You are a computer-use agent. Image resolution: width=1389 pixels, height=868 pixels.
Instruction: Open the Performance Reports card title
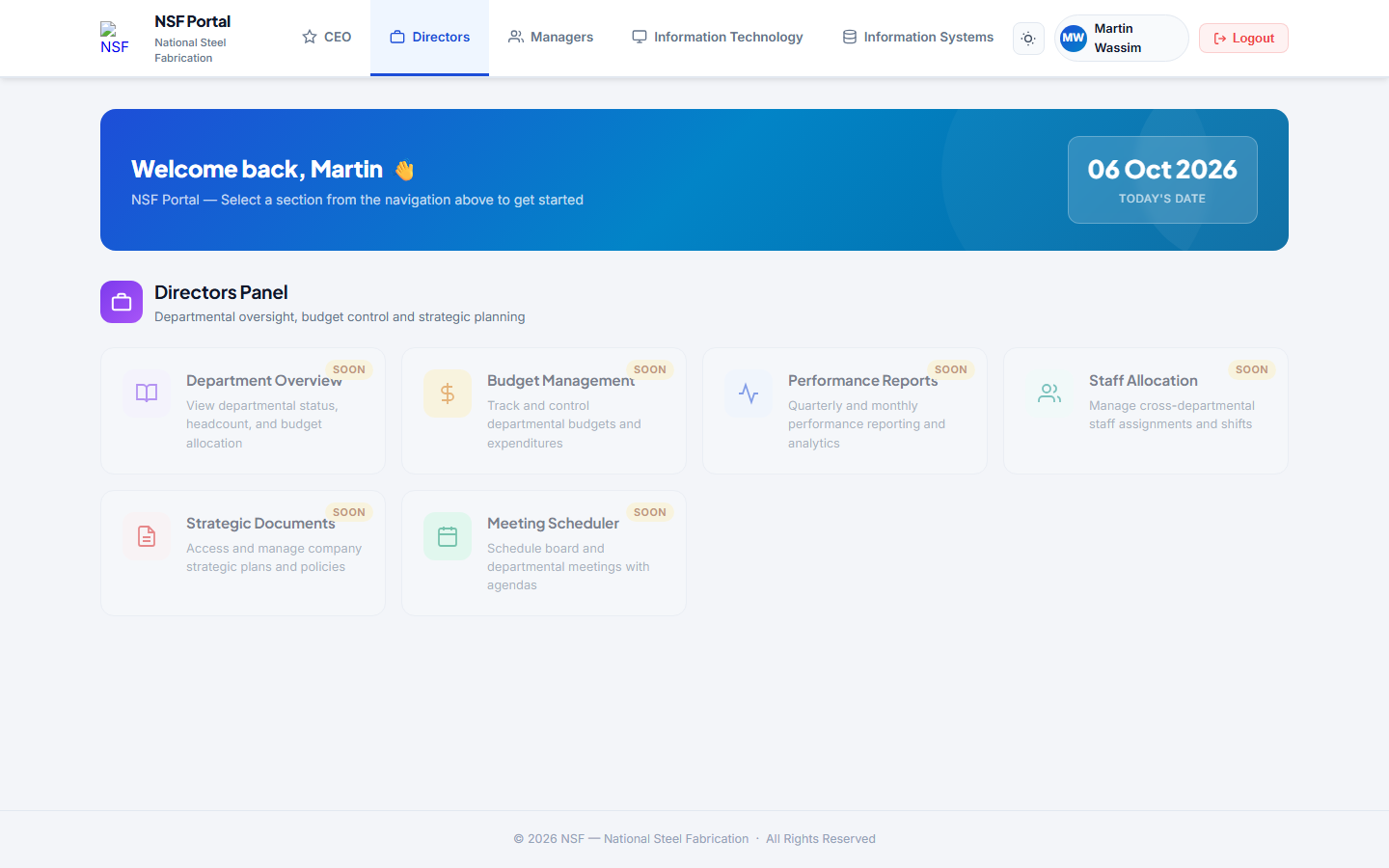point(862,381)
